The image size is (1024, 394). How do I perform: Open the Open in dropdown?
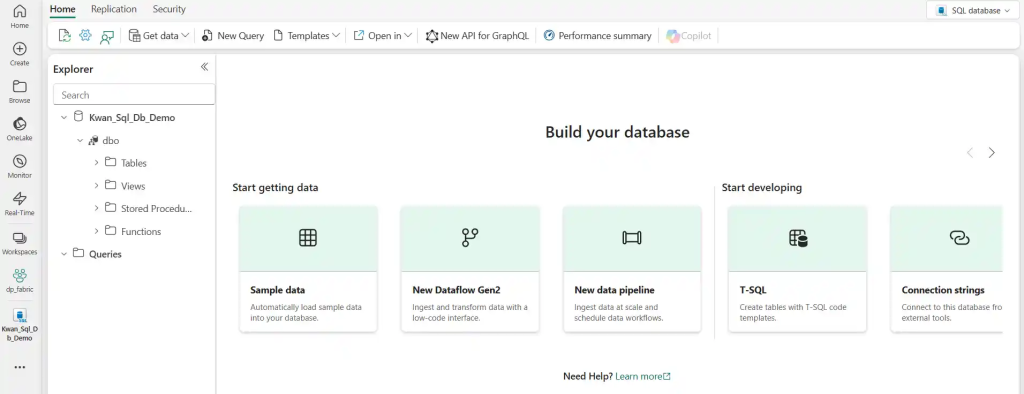click(x=383, y=36)
